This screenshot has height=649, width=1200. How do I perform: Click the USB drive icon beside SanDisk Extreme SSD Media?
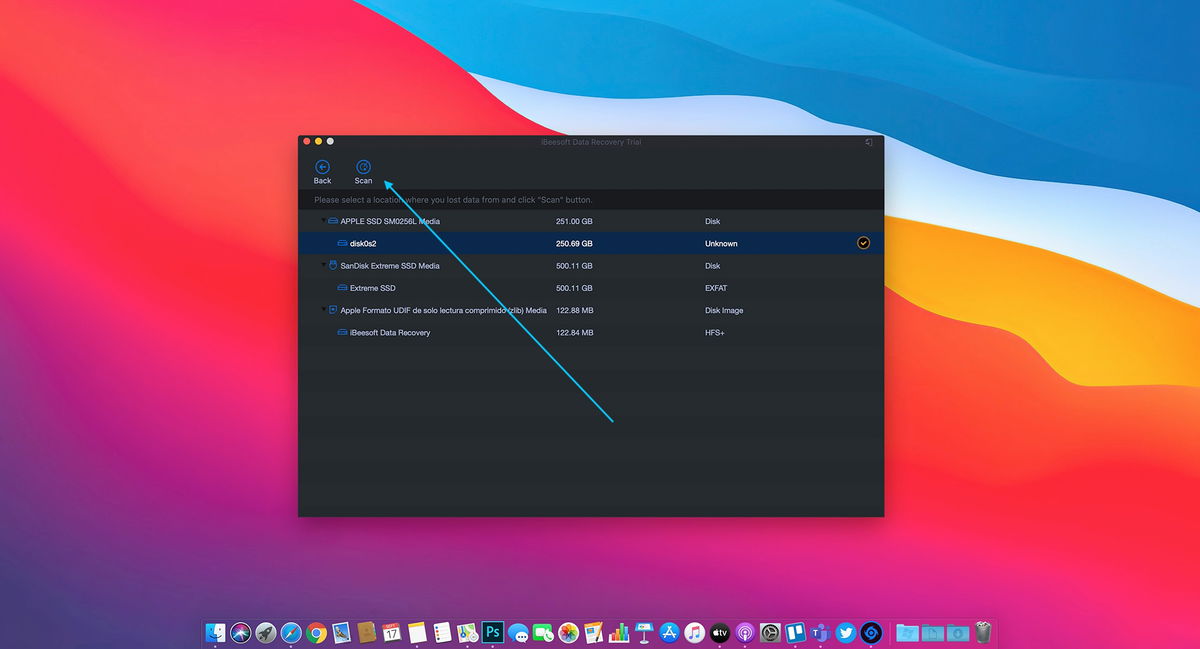click(333, 266)
